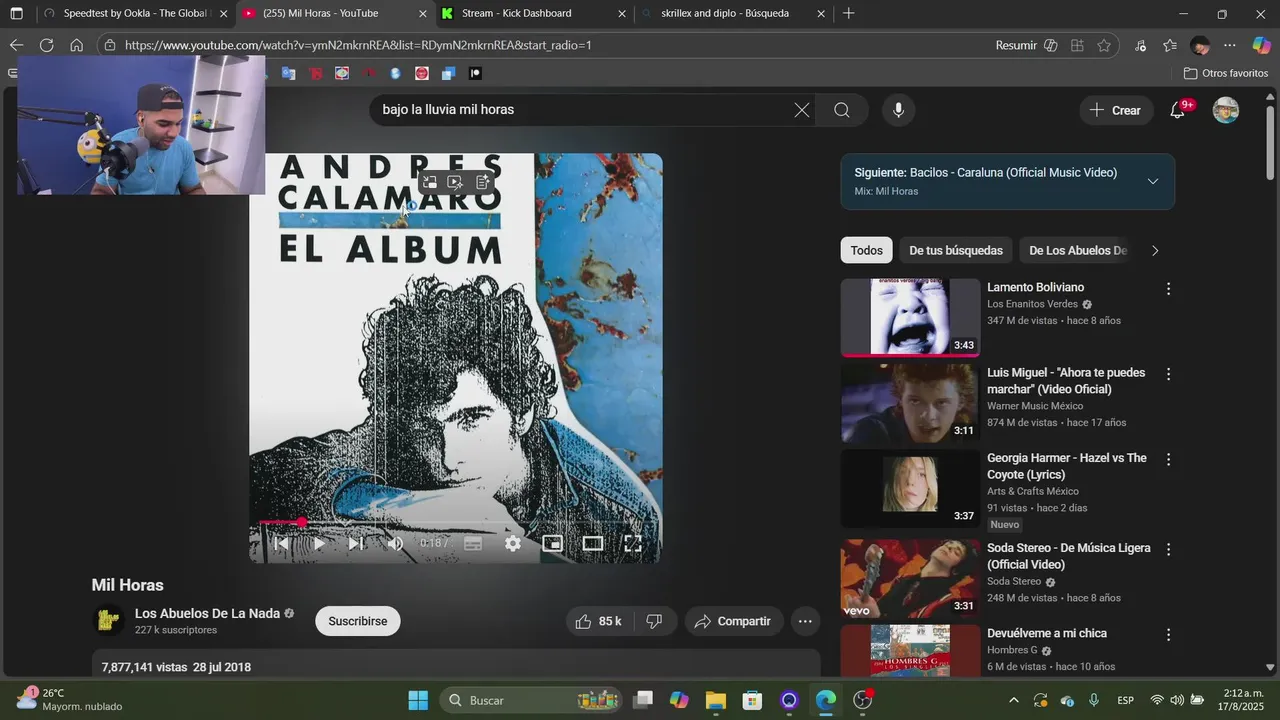The image size is (1280, 720).
Task: Open the Crear menu
Action: 1115,110
